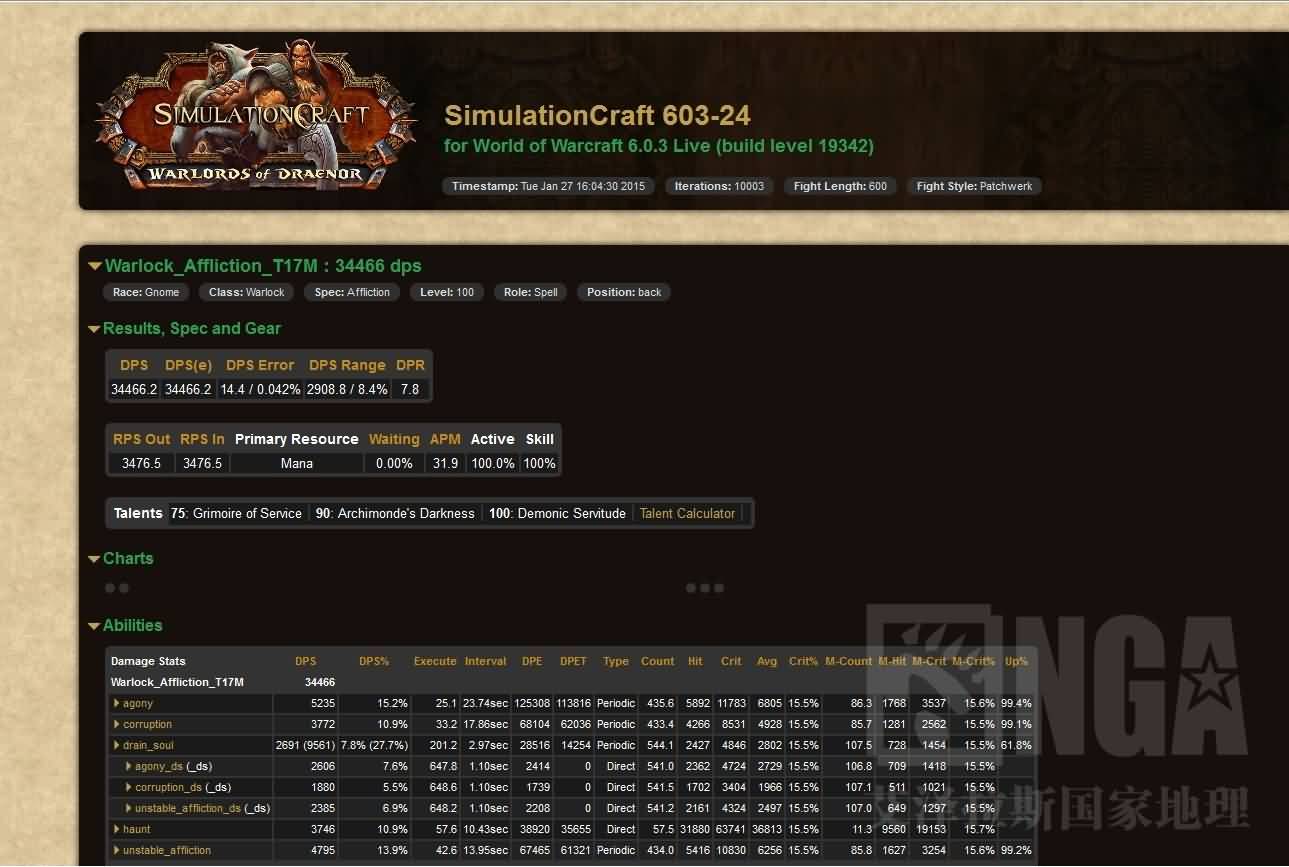
Task: Click the RPS In column header
Action: tap(202, 439)
